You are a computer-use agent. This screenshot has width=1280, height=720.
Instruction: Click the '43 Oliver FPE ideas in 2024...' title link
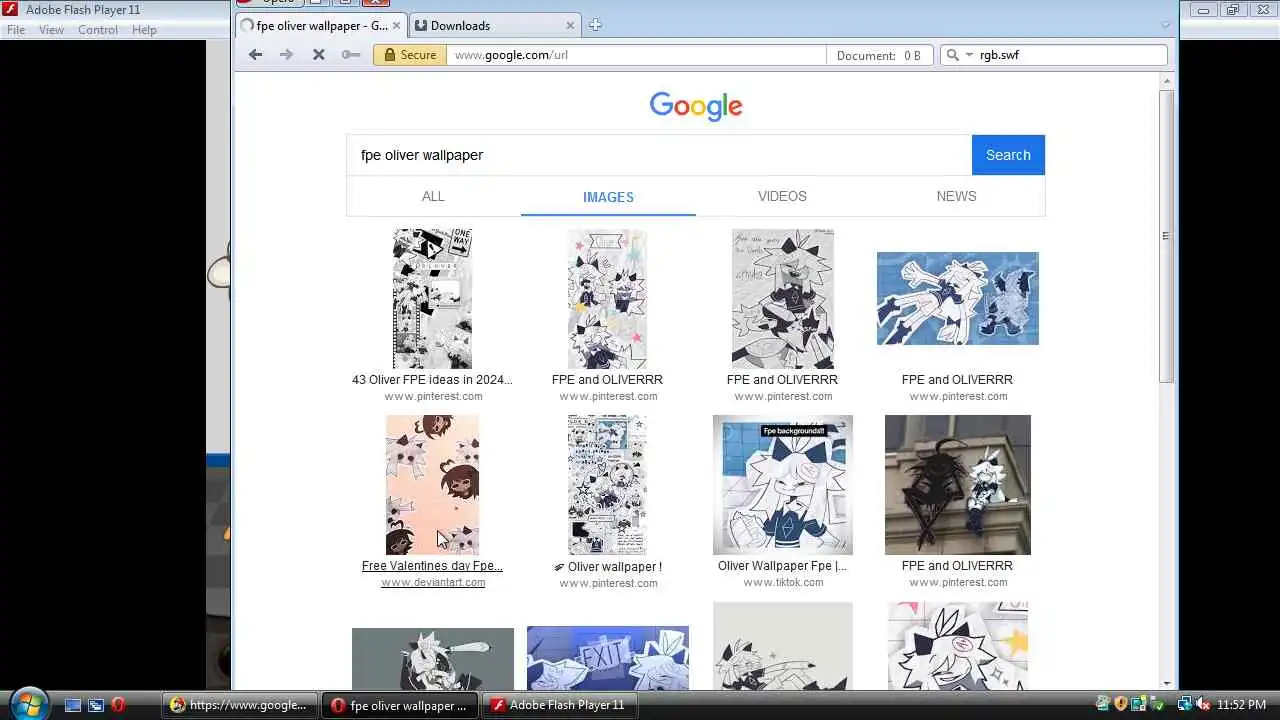click(x=432, y=380)
